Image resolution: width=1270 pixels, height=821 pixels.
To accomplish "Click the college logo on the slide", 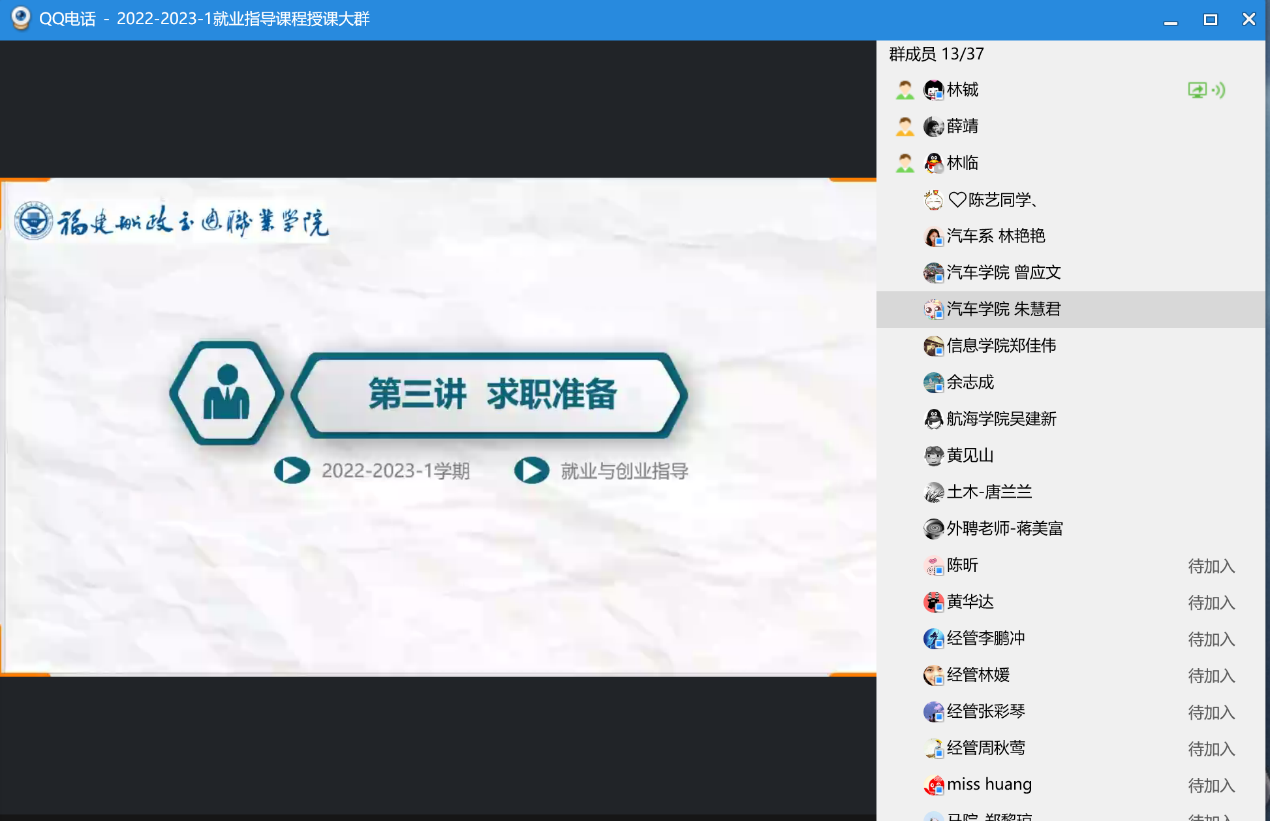I will pos(34,221).
